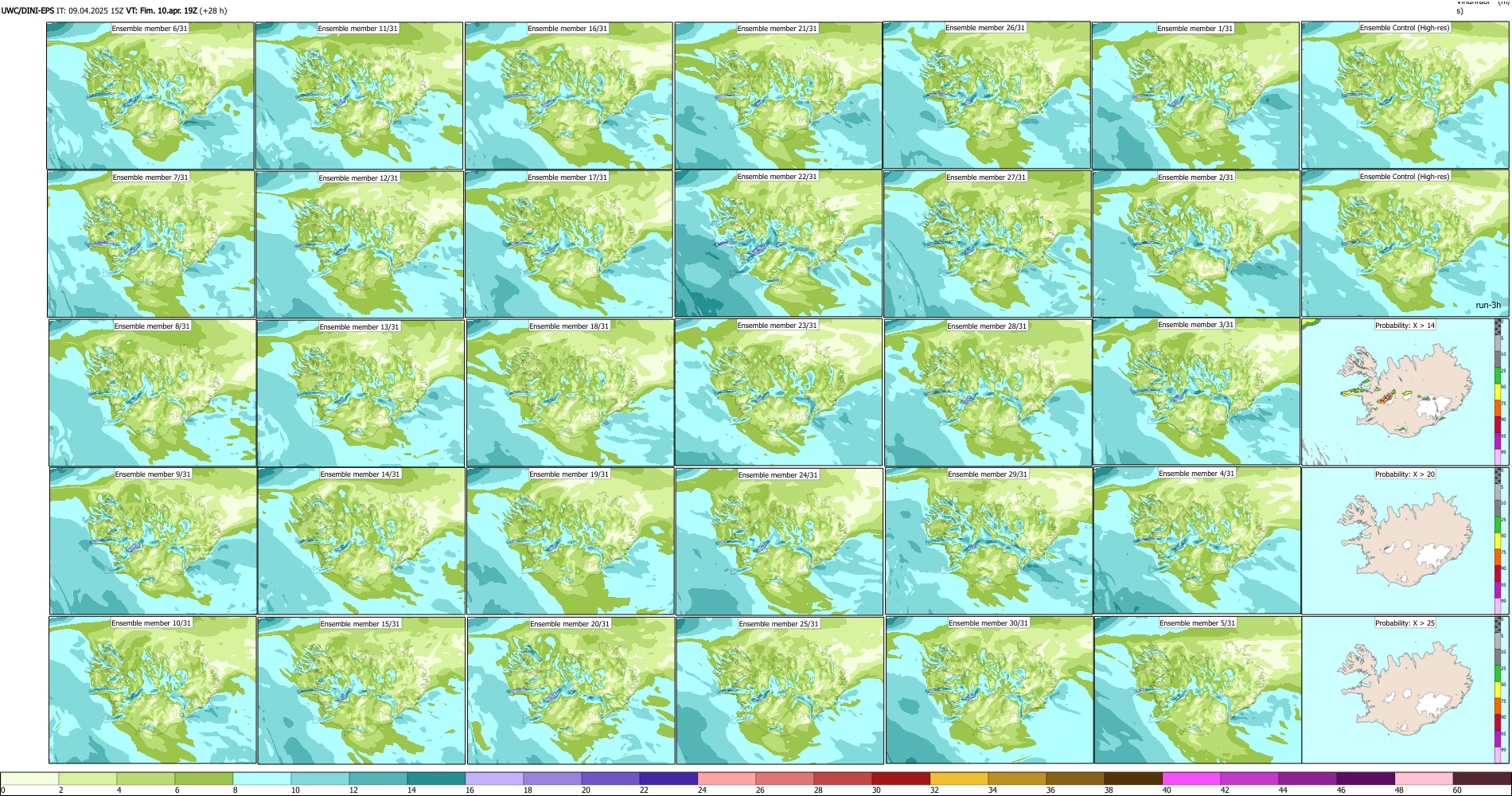Image resolution: width=1512 pixels, height=796 pixels.
Task: Select the Ensemble member 7/31 wind map
Action: [x=151, y=244]
